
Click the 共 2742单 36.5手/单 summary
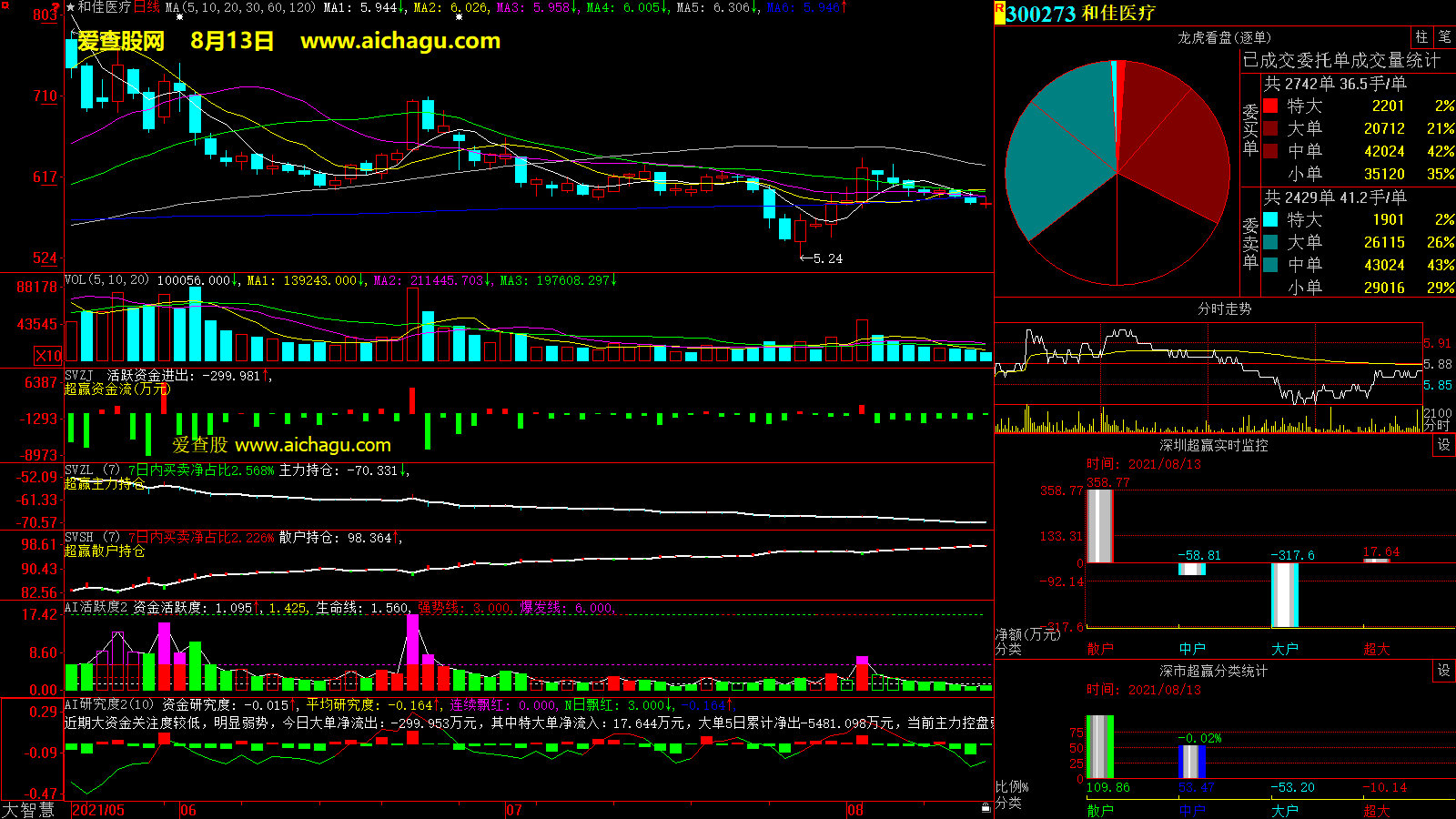(x=1335, y=83)
